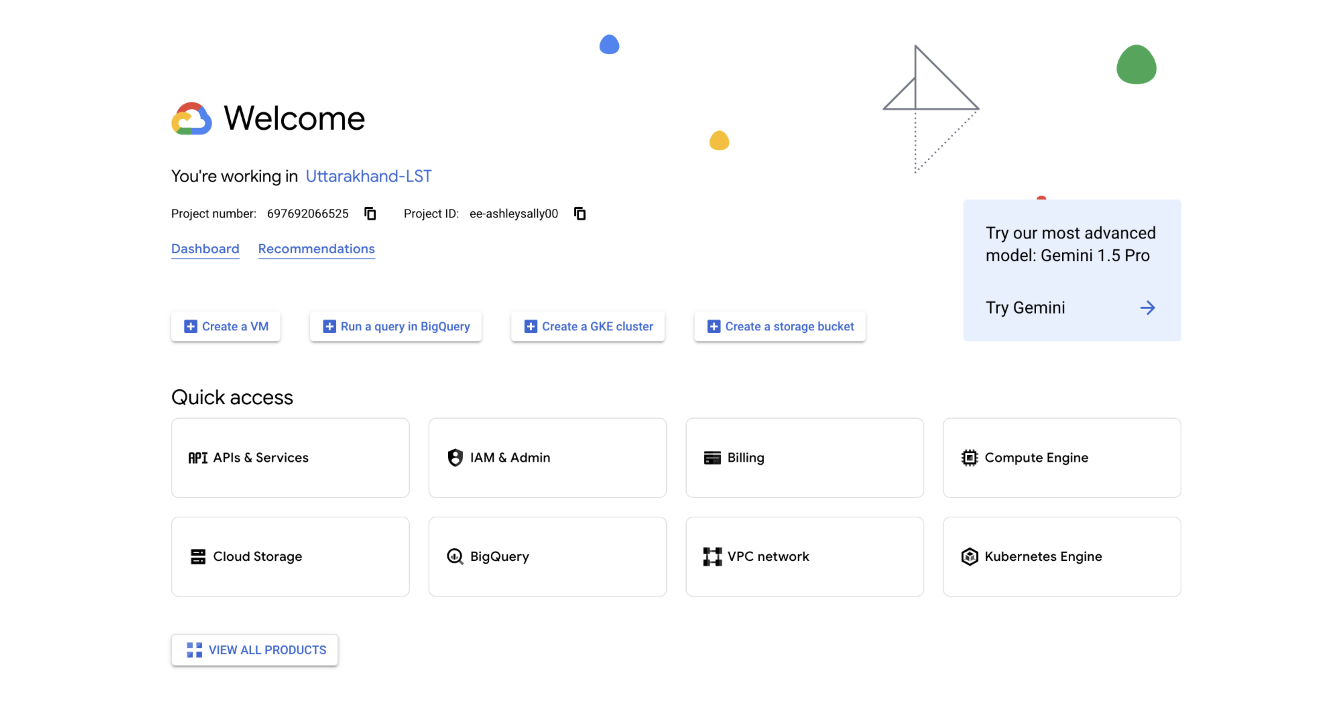Open the VPC network quick access card
Viewport: 1344px width, 720px height.
click(804, 557)
